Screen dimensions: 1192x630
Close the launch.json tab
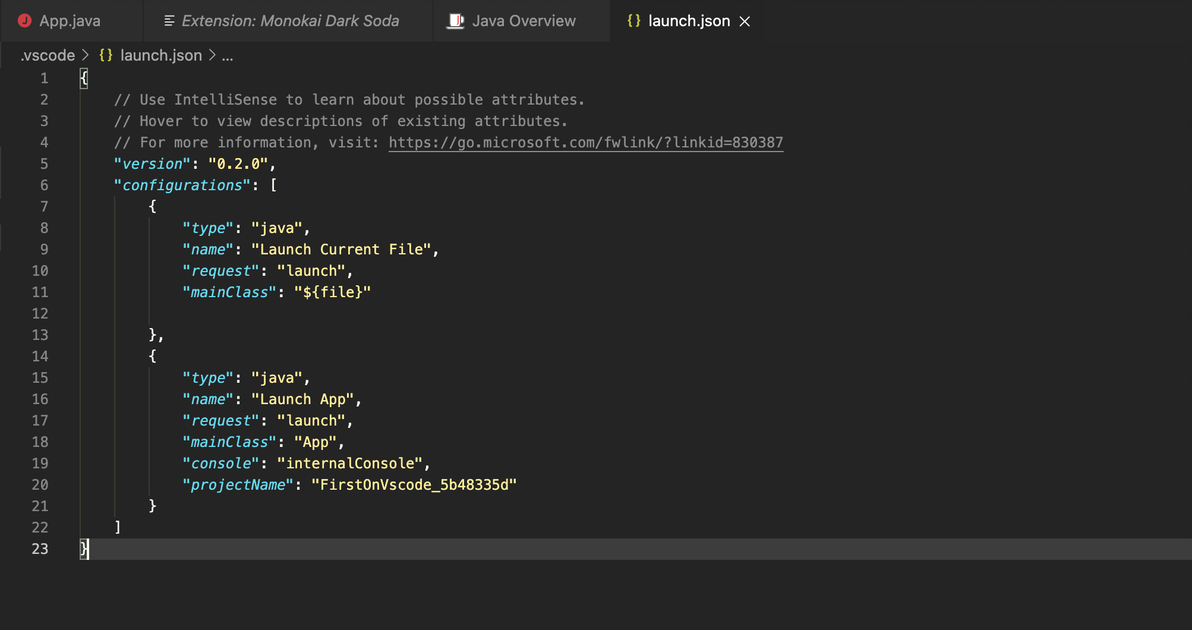[x=744, y=21]
